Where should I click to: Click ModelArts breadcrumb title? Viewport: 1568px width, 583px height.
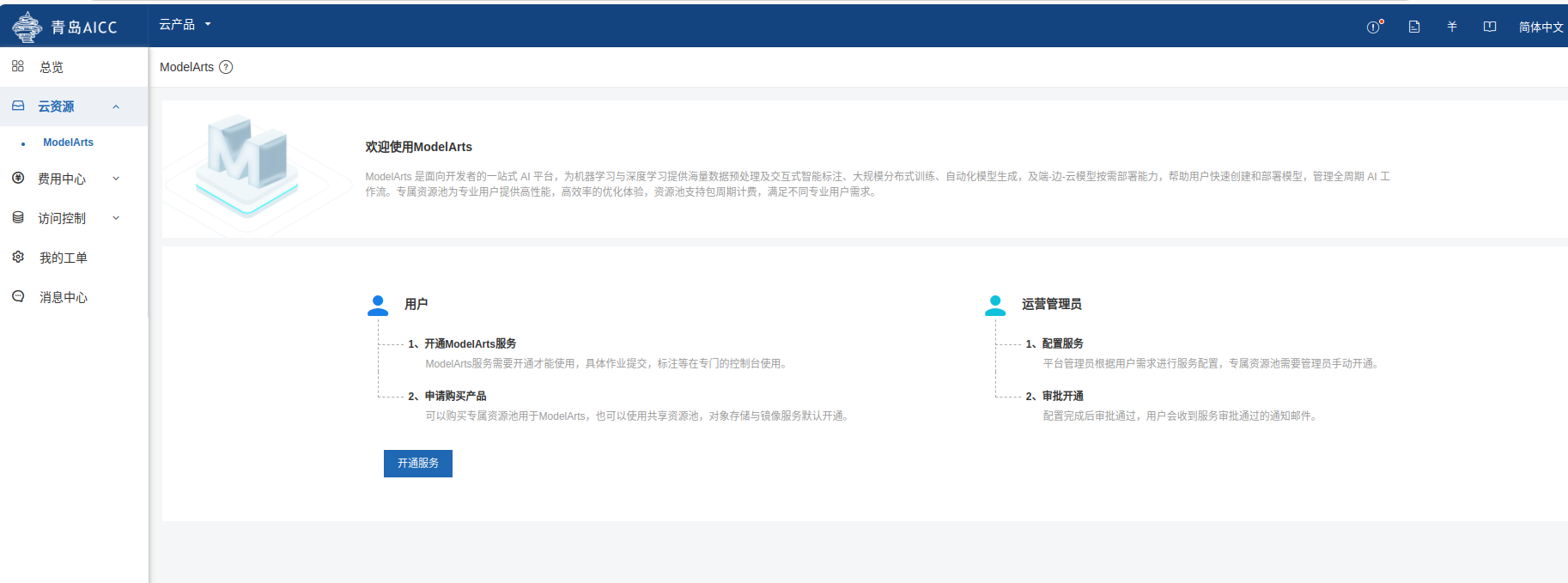point(186,67)
